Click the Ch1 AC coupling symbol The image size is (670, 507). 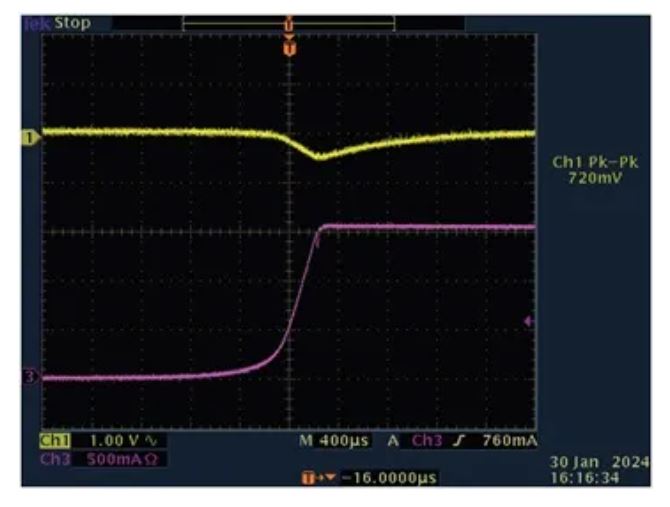click(152, 441)
